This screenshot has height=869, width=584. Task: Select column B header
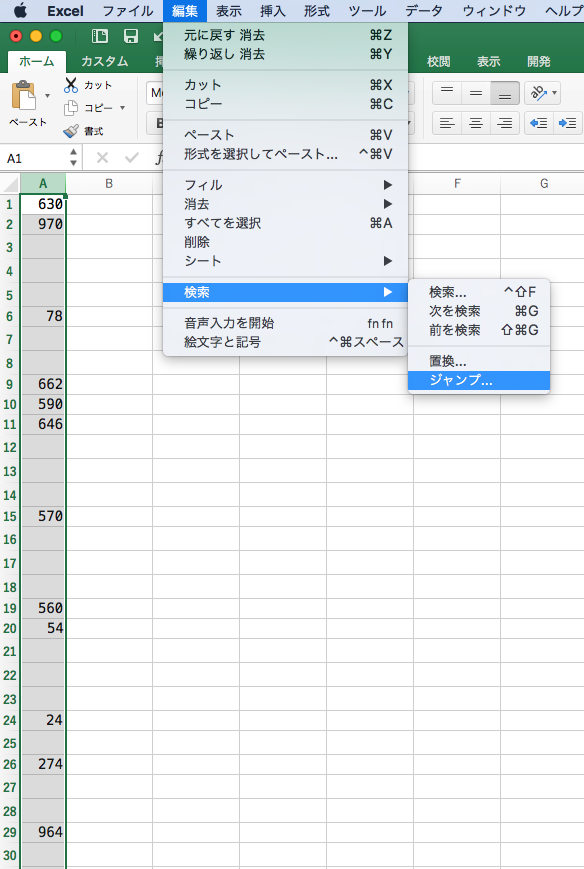coord(109,183)
